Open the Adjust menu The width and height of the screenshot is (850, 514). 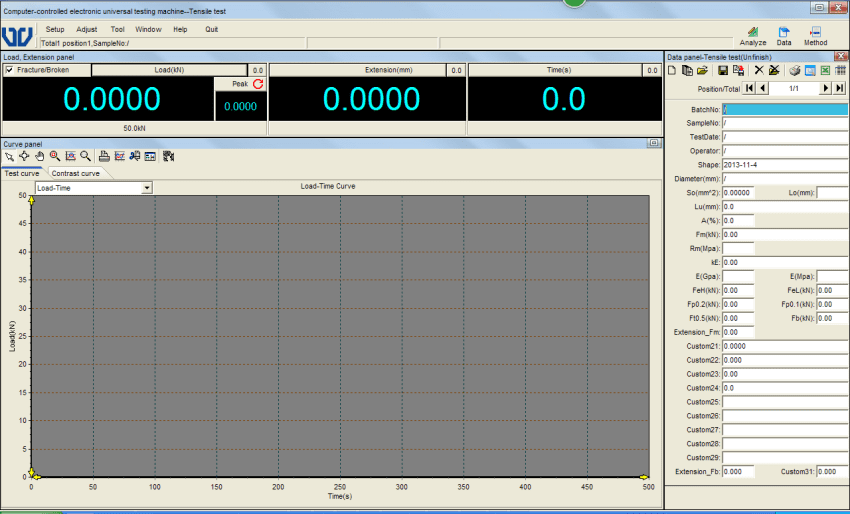click(86, 29)
